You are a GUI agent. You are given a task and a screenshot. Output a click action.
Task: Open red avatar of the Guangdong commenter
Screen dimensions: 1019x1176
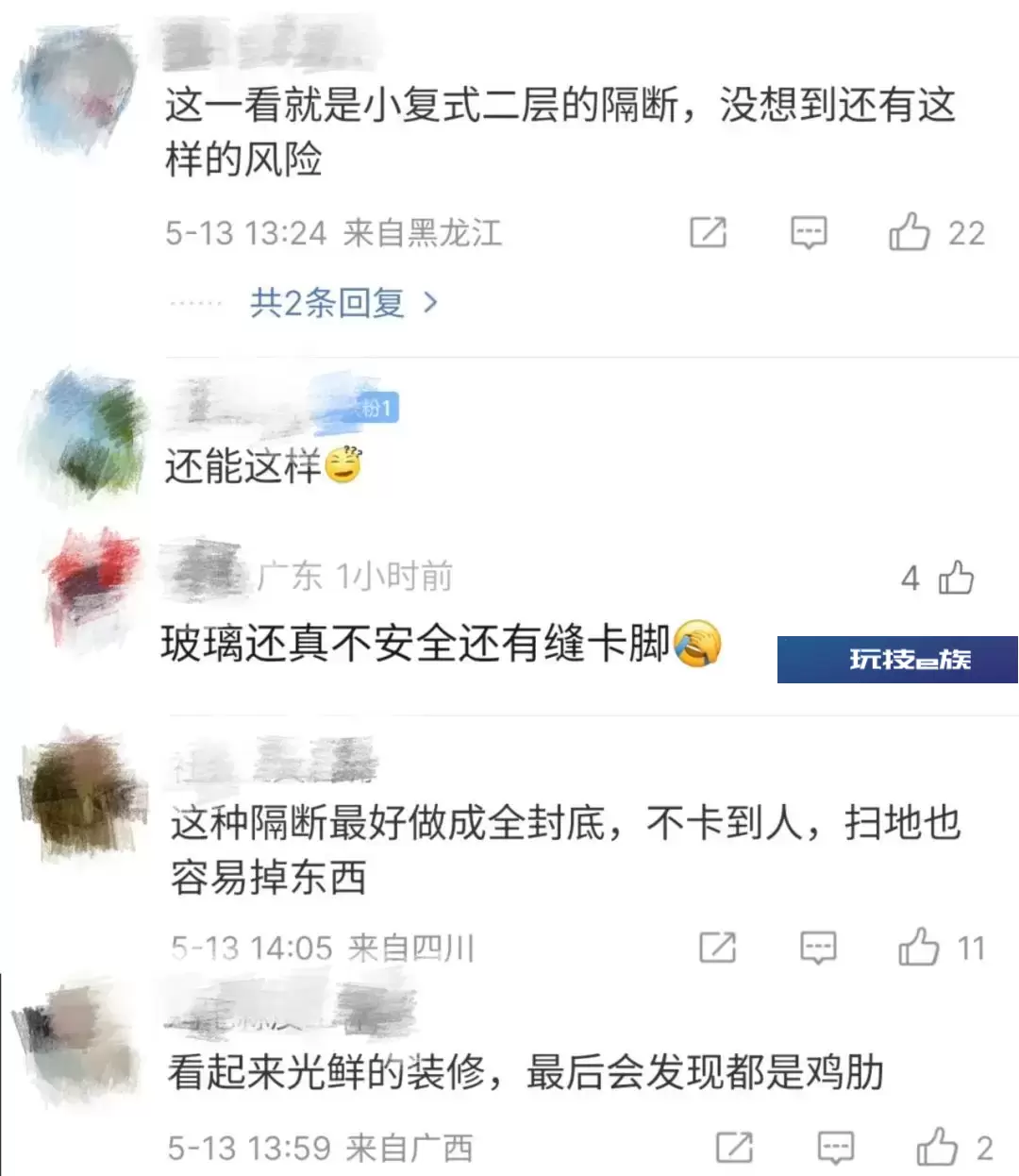[x=92, y=585]
